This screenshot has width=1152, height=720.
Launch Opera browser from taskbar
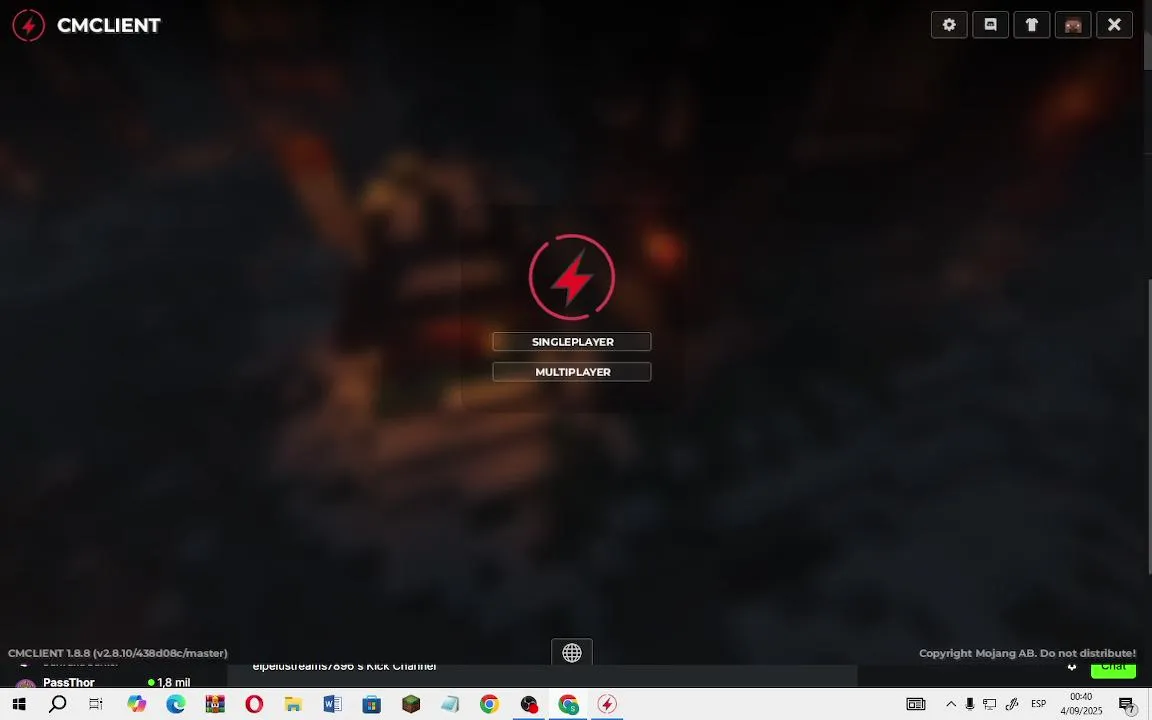254,704
